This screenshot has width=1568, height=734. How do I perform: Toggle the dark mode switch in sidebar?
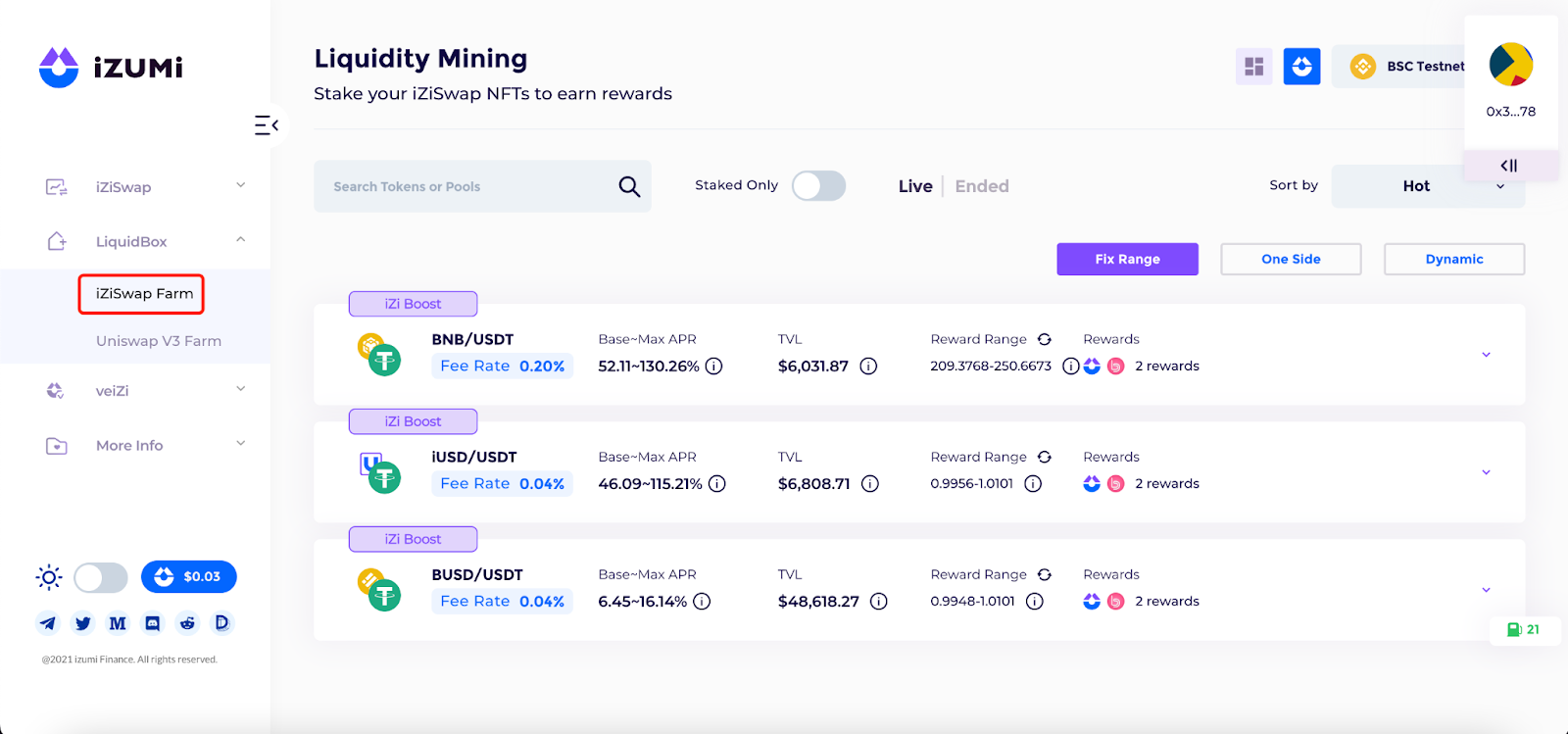click(101, 577)
